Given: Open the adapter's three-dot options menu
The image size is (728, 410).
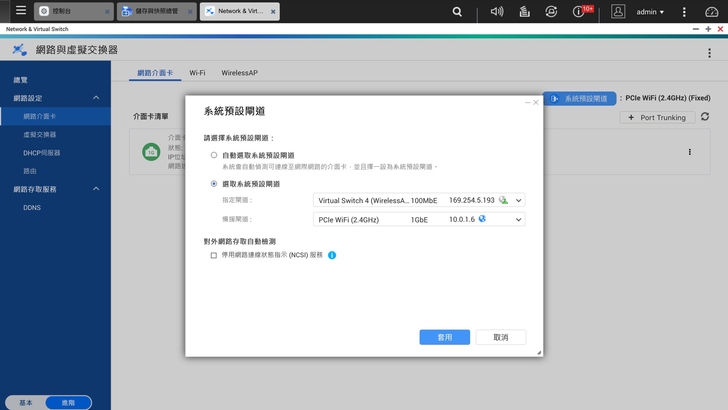Looking at the screenshot, I should pos(689,152).
